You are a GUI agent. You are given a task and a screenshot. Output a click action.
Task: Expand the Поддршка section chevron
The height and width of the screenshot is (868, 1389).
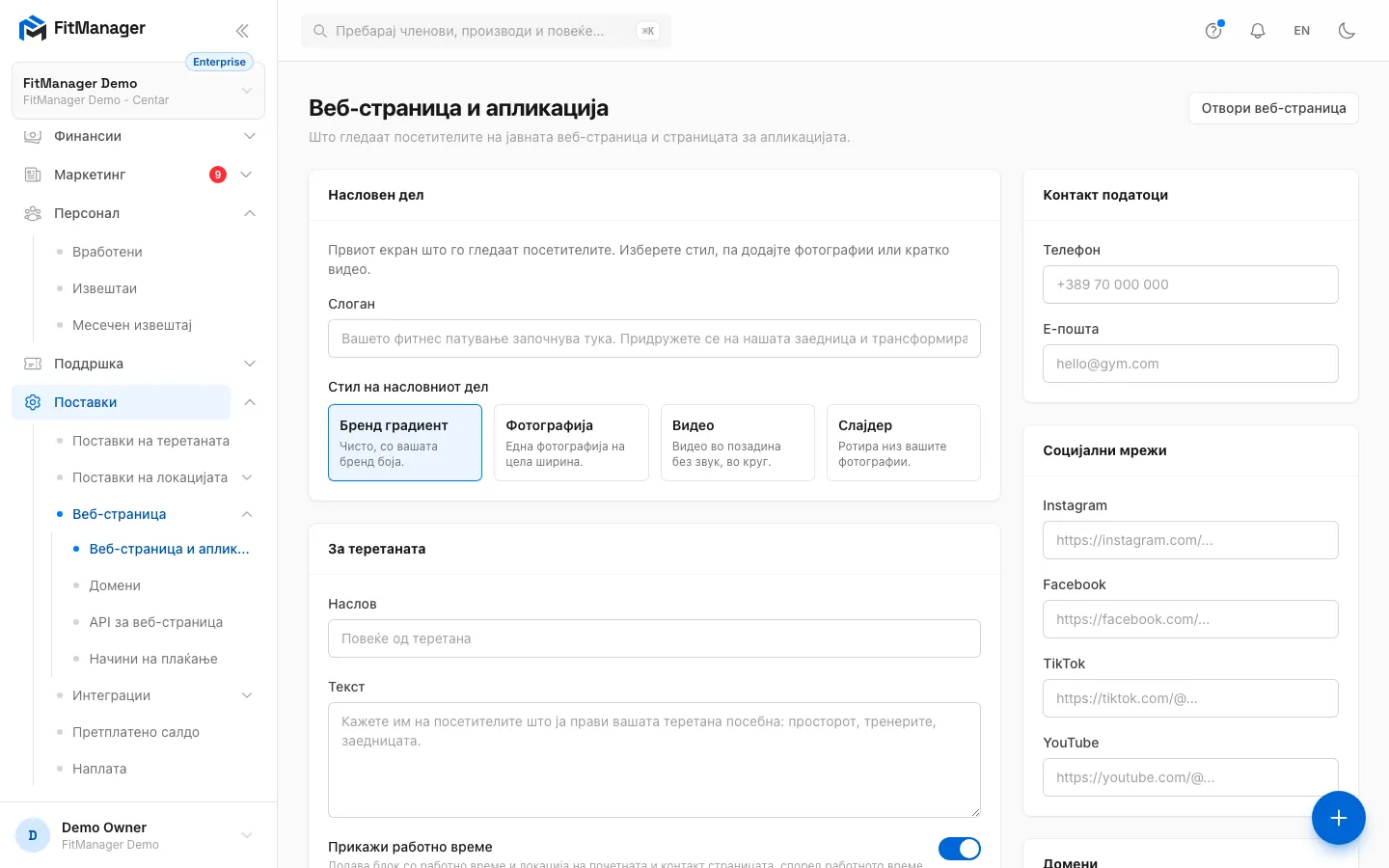point(250,364)
